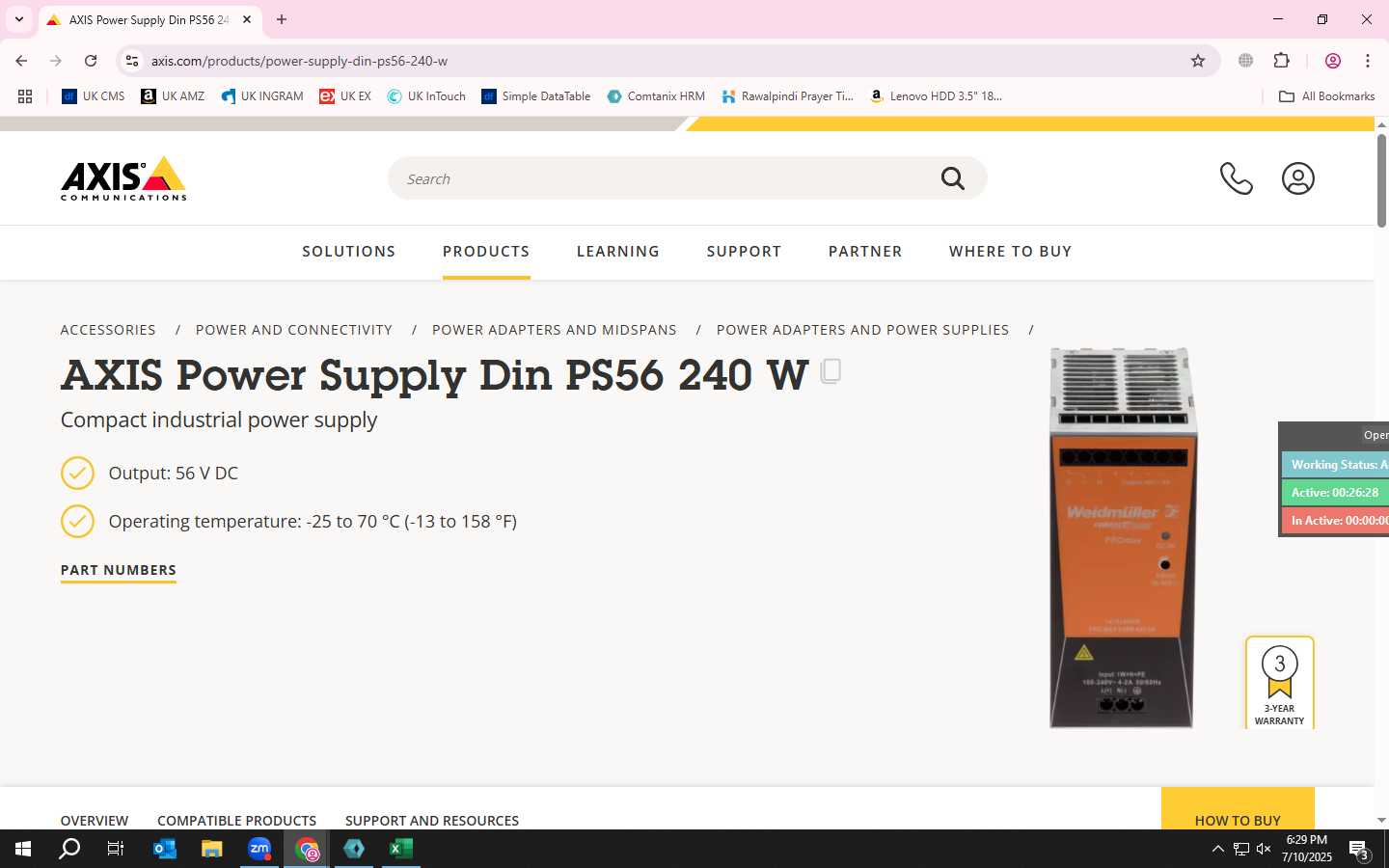Viewport: 1389px width, 868px height.
Task: Open a new browser tab
Action: [282, 19]
